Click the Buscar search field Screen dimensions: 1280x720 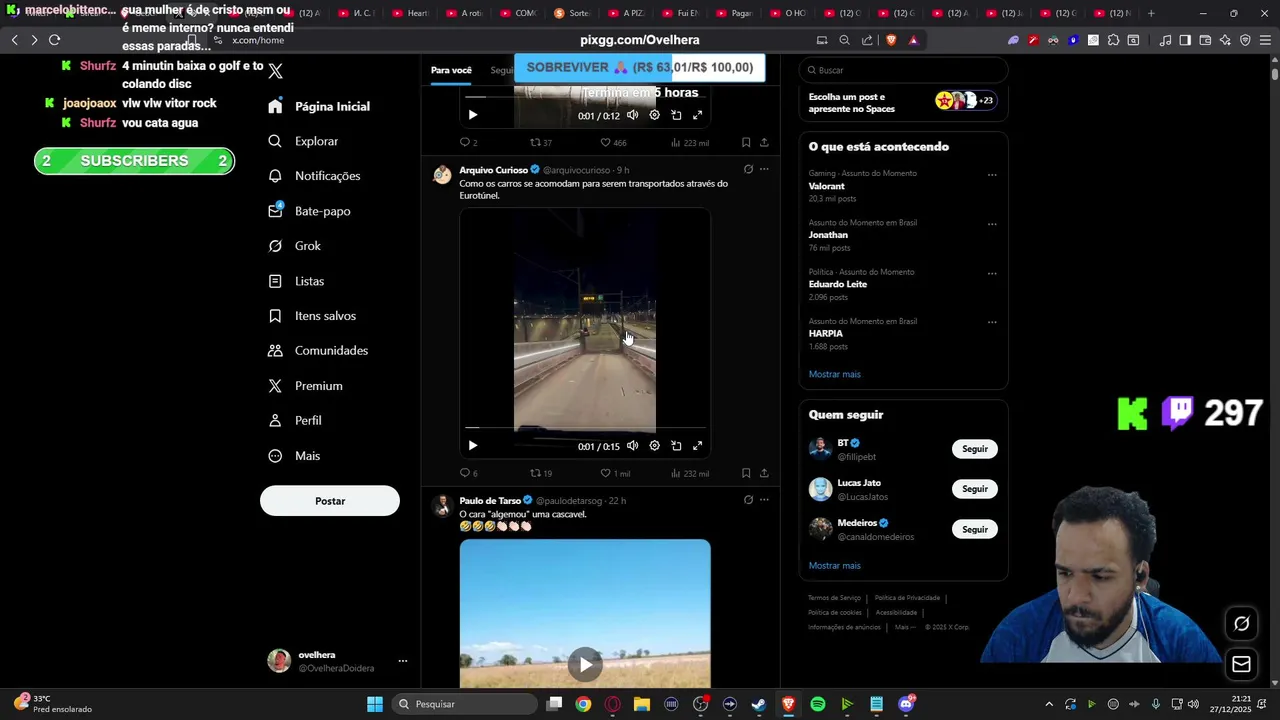(903, 70)
